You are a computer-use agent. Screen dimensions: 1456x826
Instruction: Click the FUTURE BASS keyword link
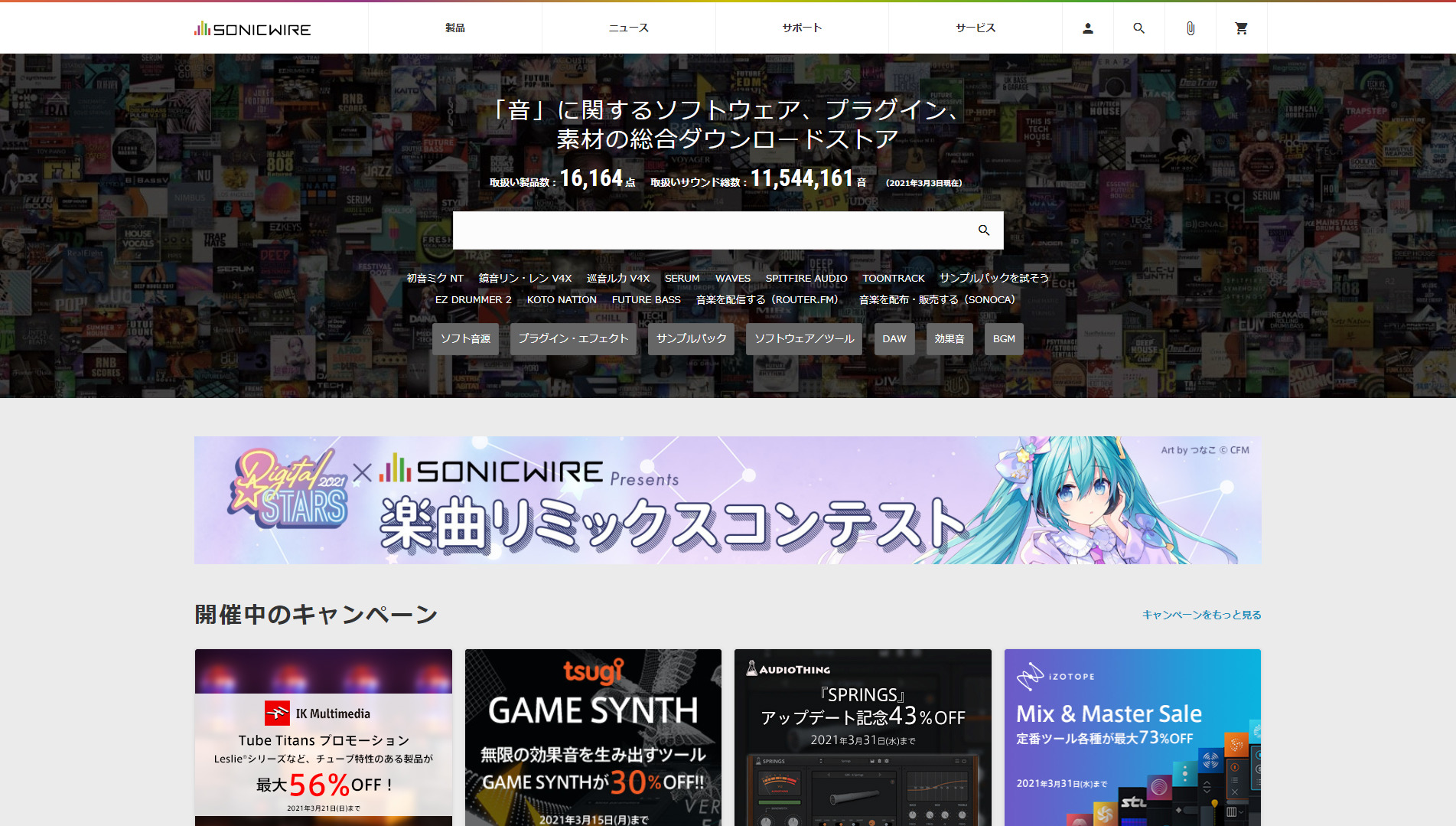(646, 300)
